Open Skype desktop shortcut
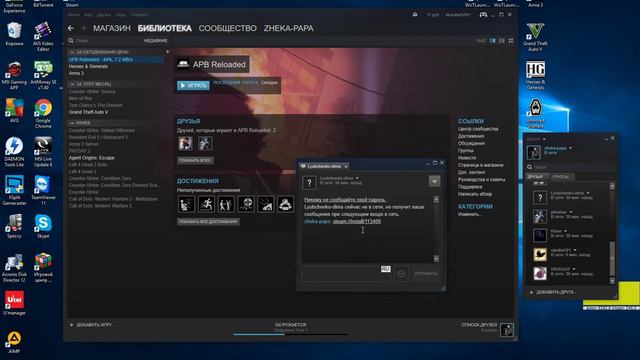This screenshot has width=640, height=360. click(x=43, y=227)
